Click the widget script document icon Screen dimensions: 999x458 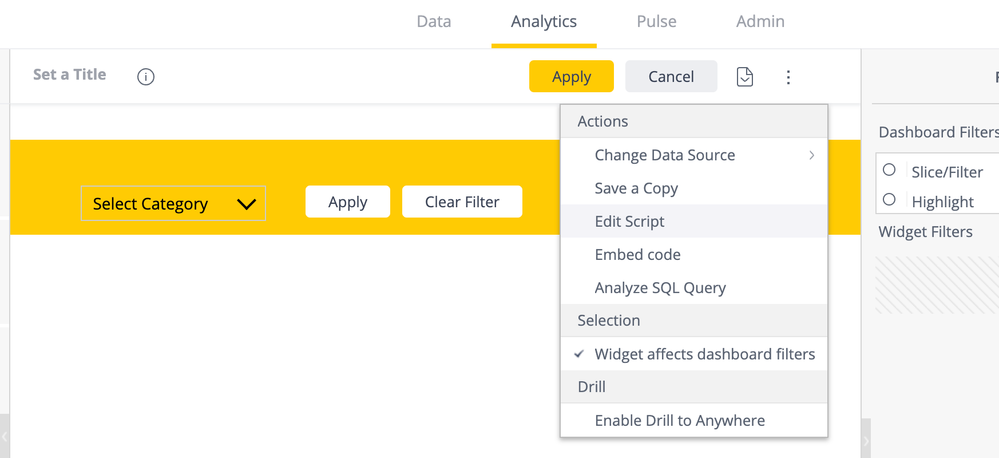click(x=745, y=76)
